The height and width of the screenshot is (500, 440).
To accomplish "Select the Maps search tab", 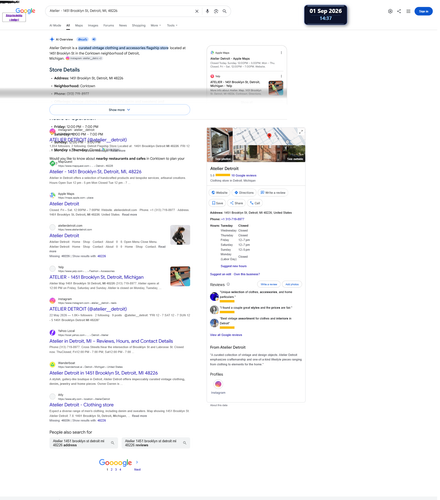I will point(79,25).
